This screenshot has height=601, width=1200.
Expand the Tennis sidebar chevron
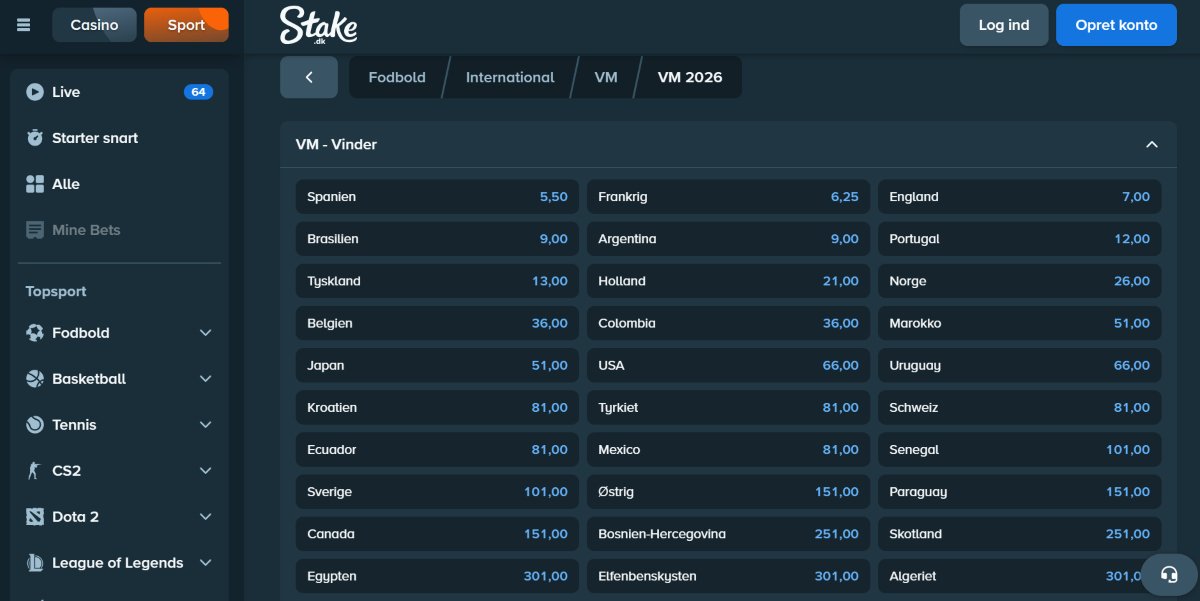click(206, 425)
